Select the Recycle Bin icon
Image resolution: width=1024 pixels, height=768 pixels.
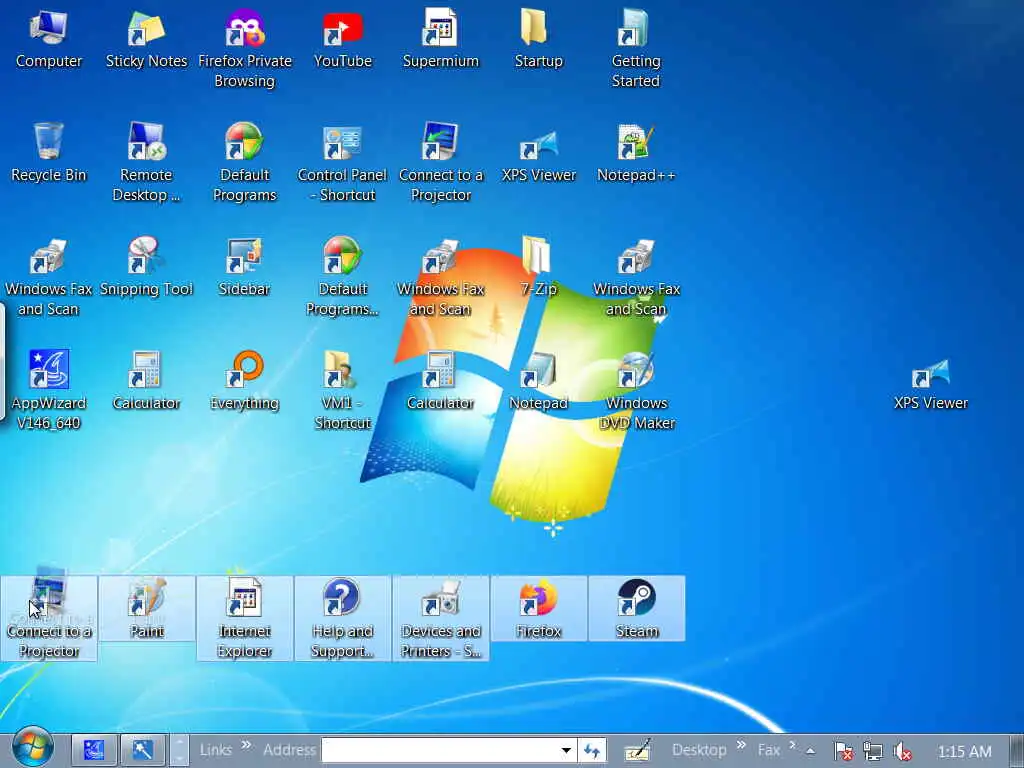coord(48,153)
